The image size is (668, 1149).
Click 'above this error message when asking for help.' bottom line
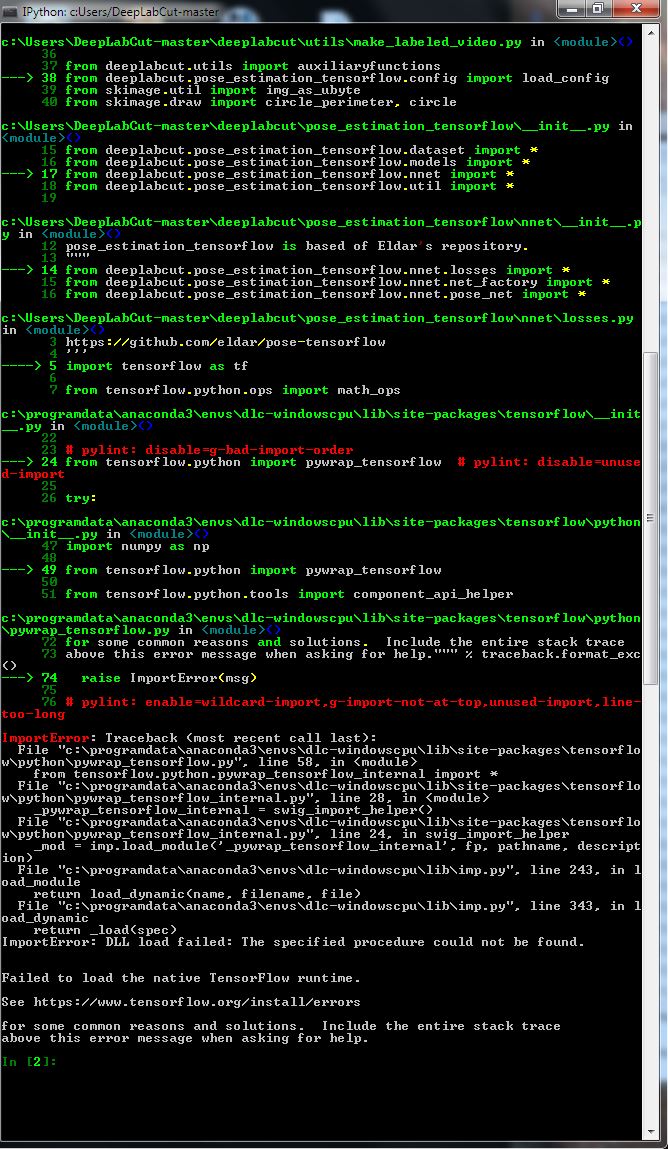coord(185,1038)
